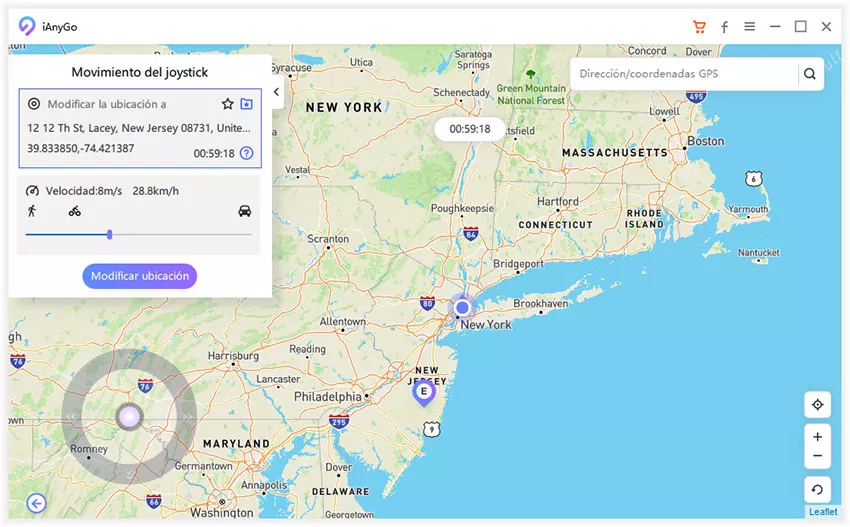
Task: Click the speed slider handle
Action: pyautogui.click(x=109, y=234)
